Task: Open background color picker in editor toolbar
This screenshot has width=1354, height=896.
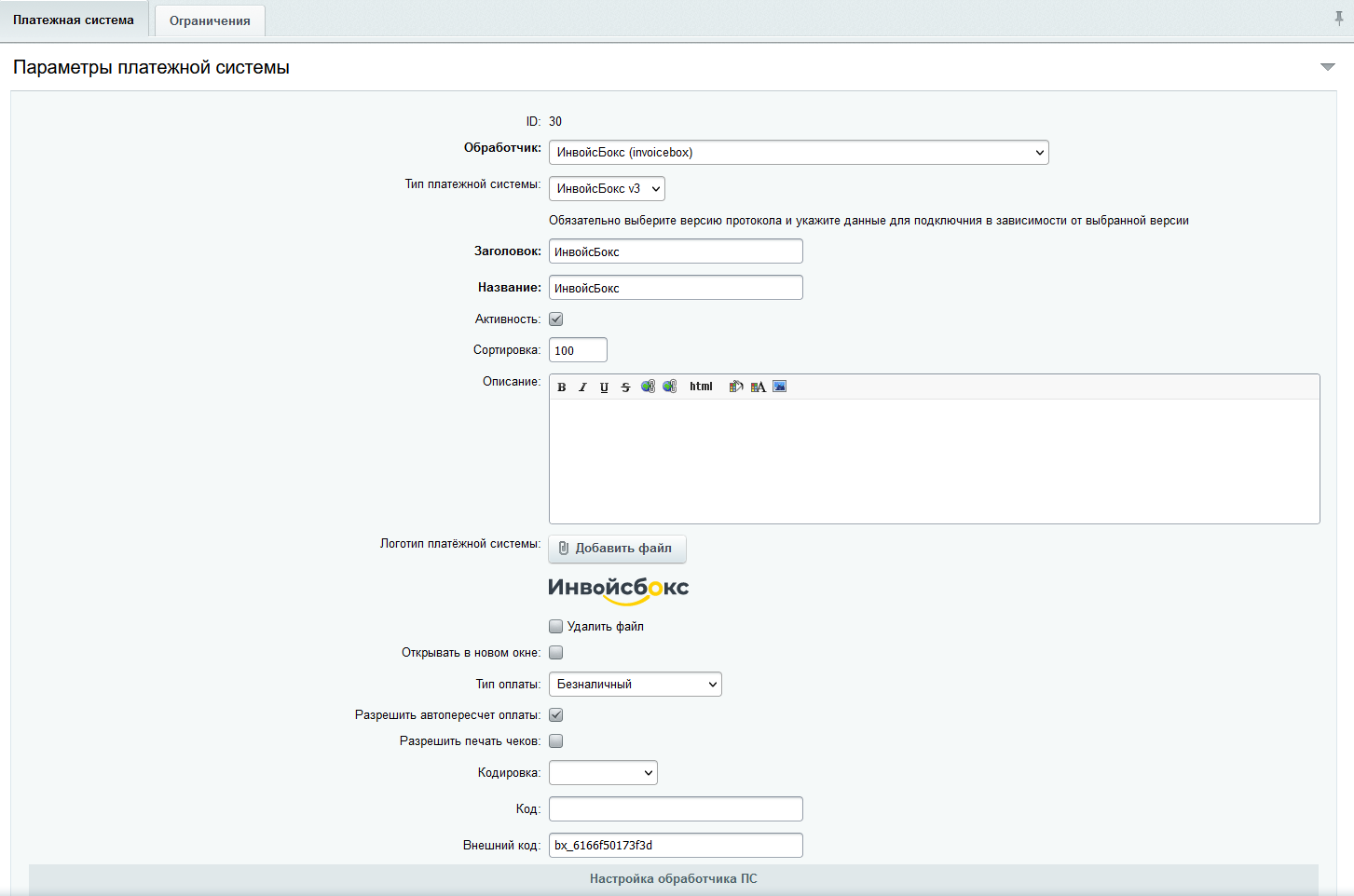Action: 736,387
